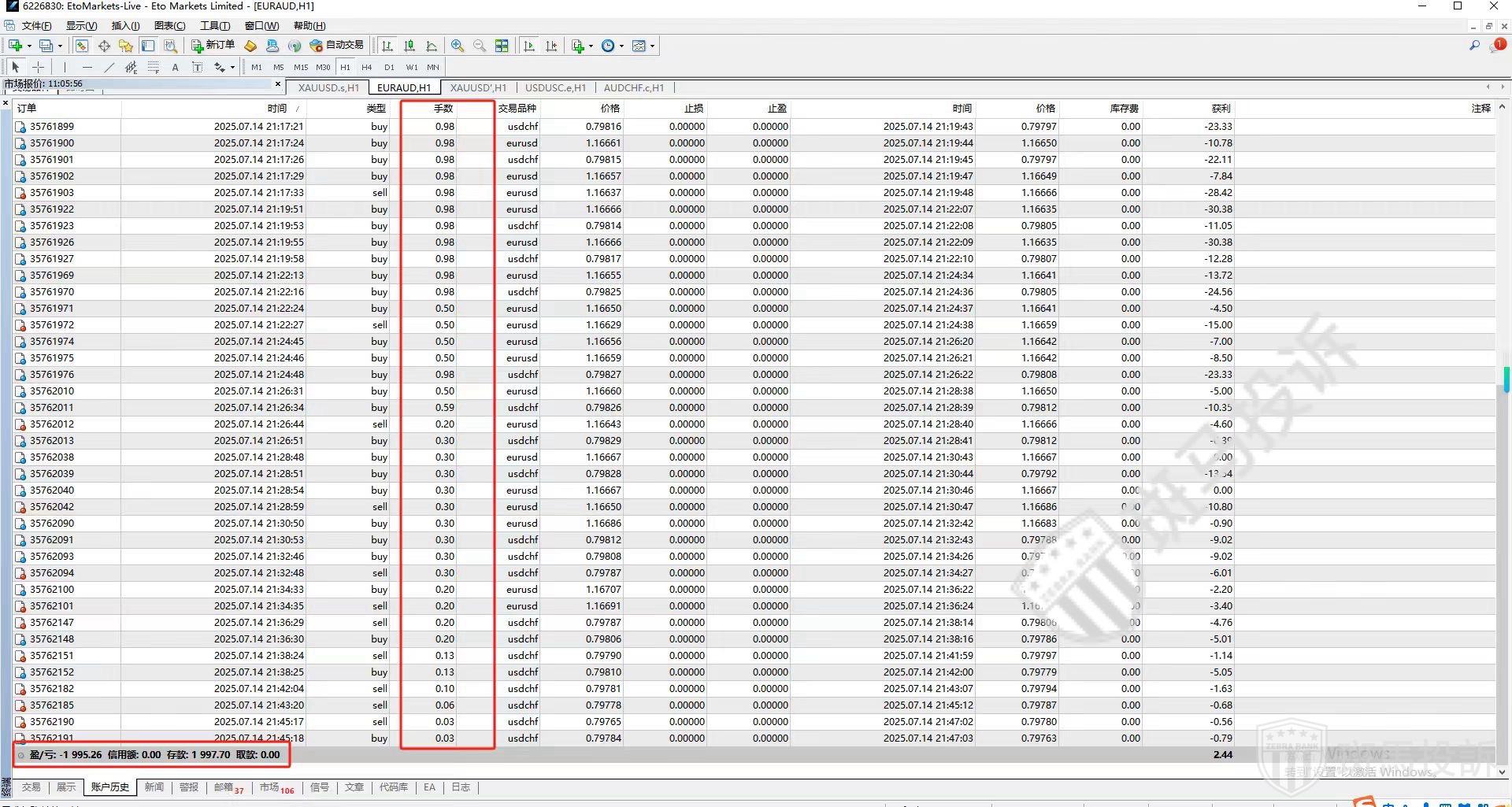Switch to candlestick chart mode
Image resolution: width=1512 pixels, height=807 pixels.
[x=409, y=46]
